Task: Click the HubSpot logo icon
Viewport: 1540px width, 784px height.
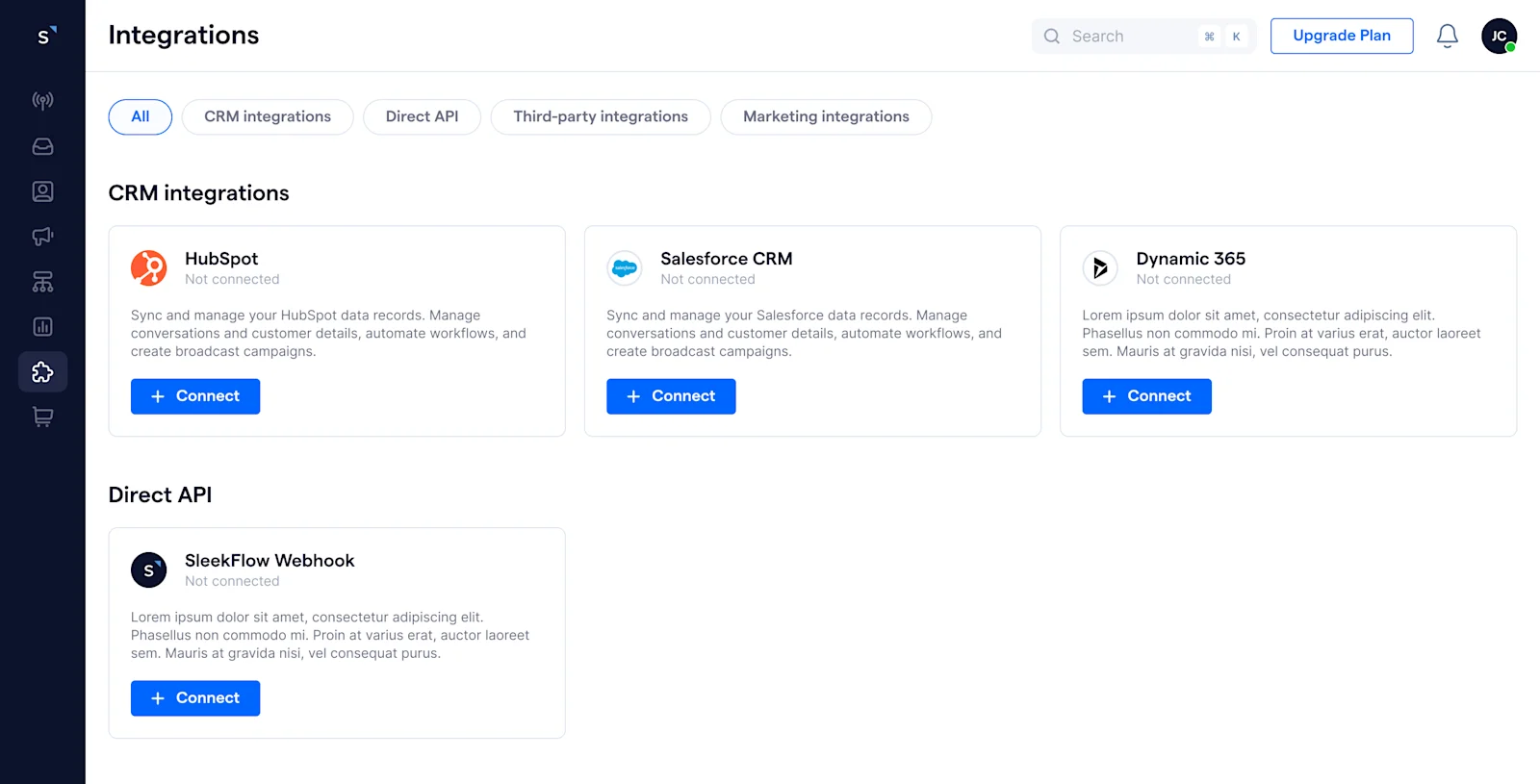Action: click(x=149, y=268)
